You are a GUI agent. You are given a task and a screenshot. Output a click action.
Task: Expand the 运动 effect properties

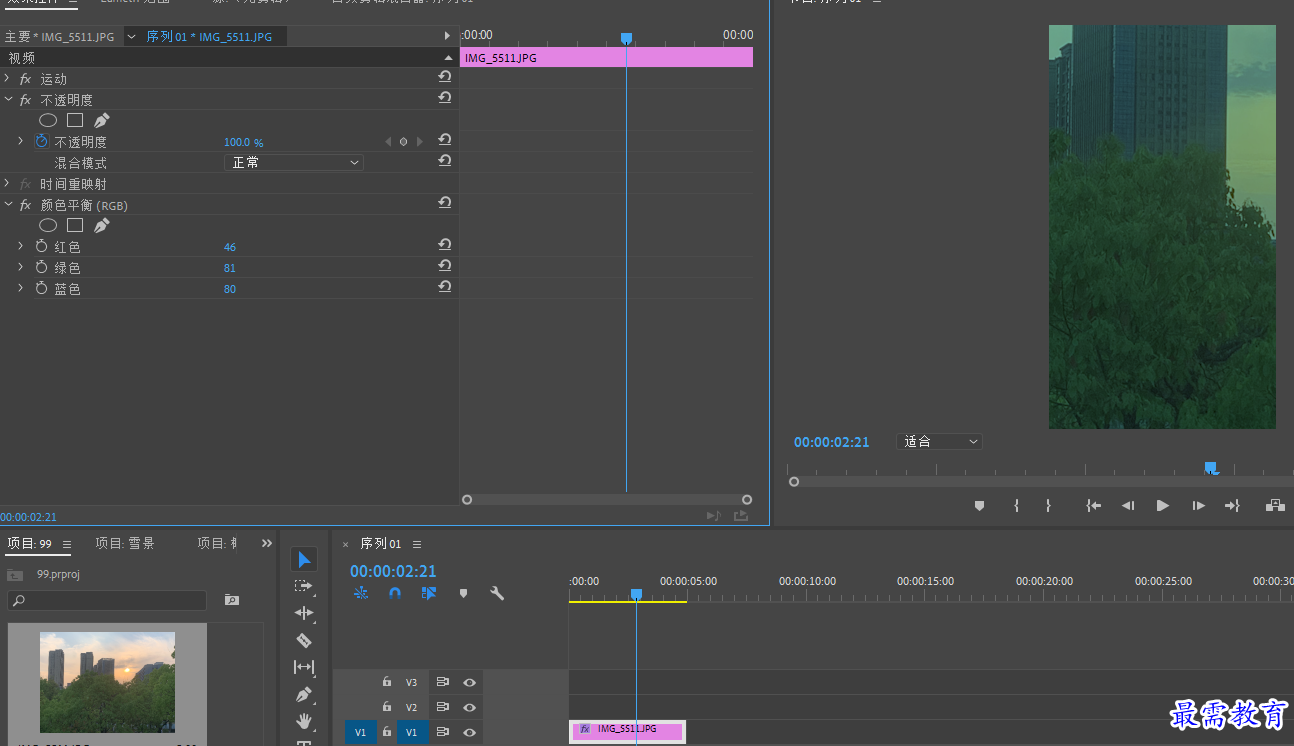tap(7, 78)
